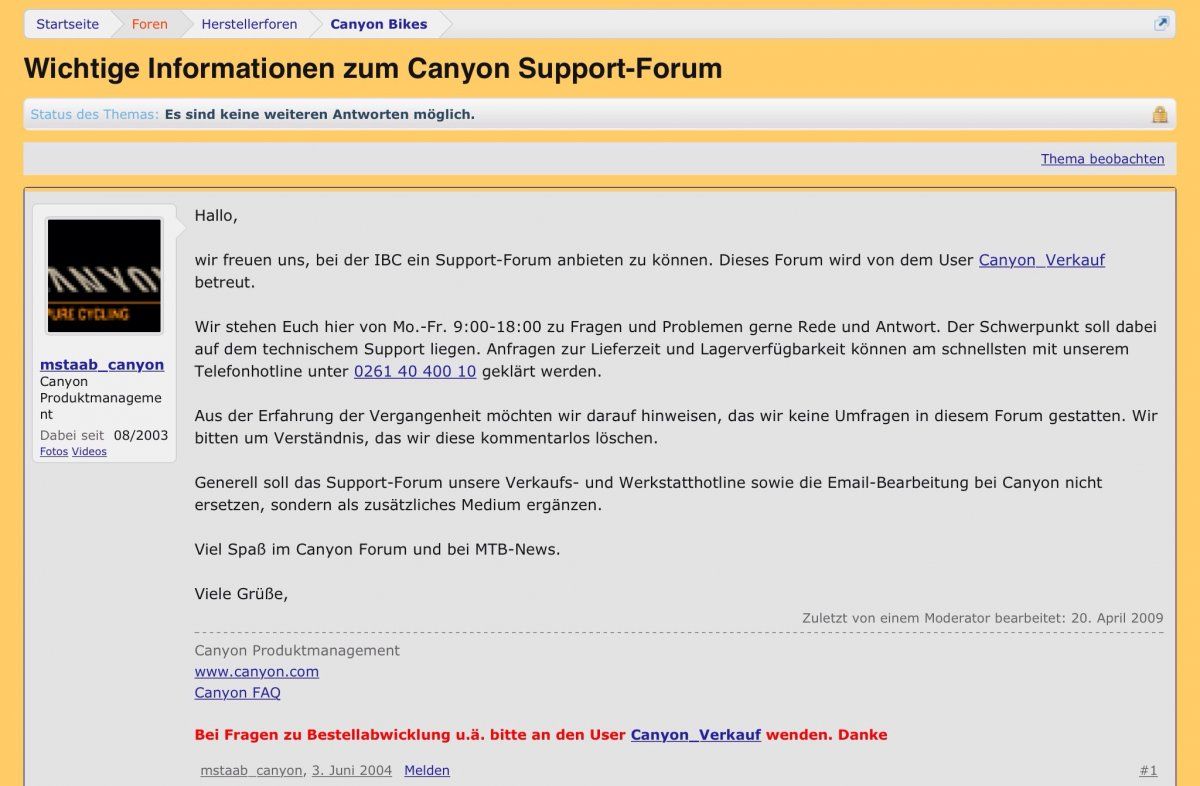Image resolution: width=1200 pixels, height=786 pixels.
Task: Open the Canyon FAQ link
Action: point(237,693)
